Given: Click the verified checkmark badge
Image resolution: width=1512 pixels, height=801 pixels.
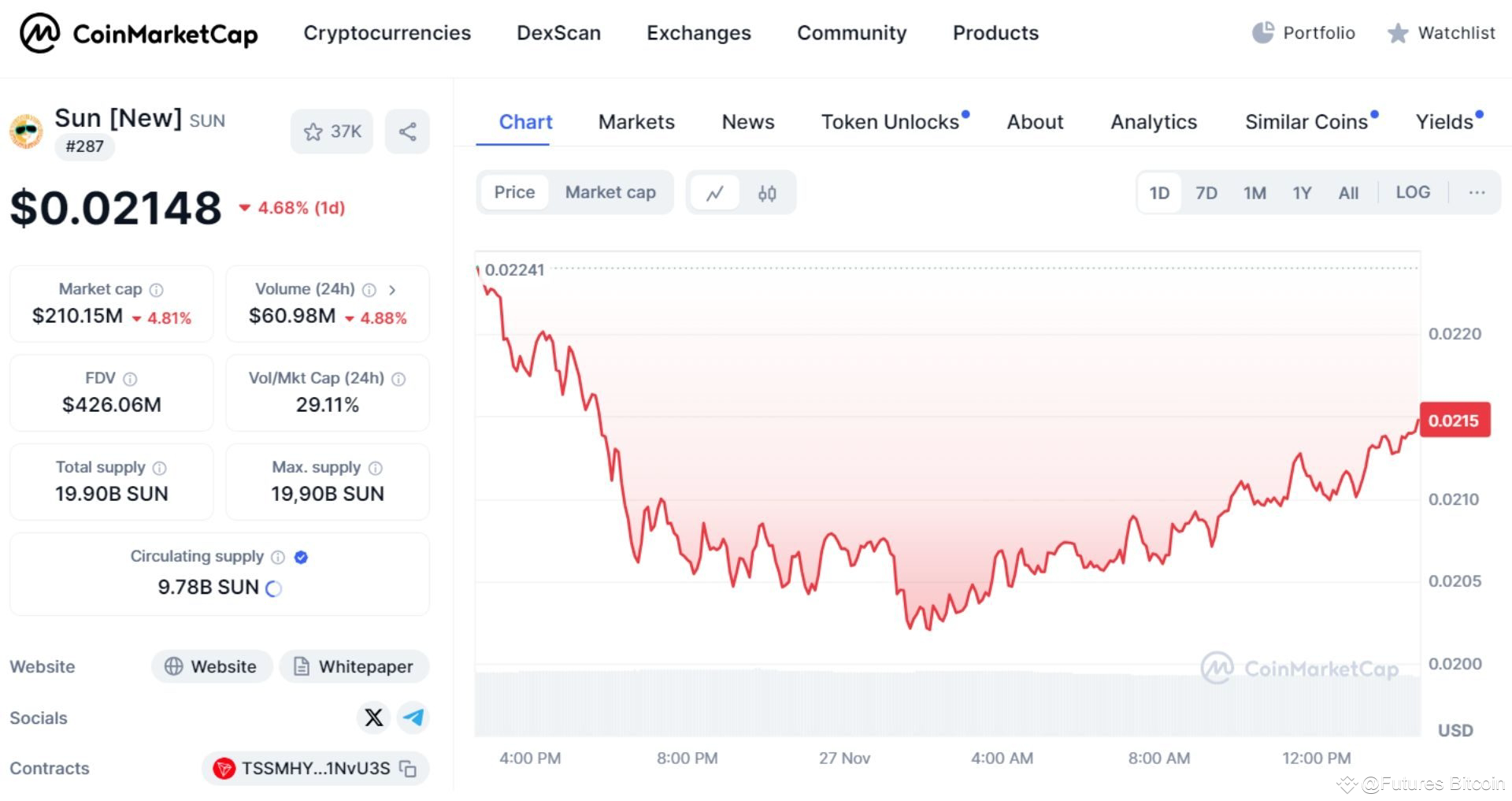Looking at the screenshot, I should (301, 557).
